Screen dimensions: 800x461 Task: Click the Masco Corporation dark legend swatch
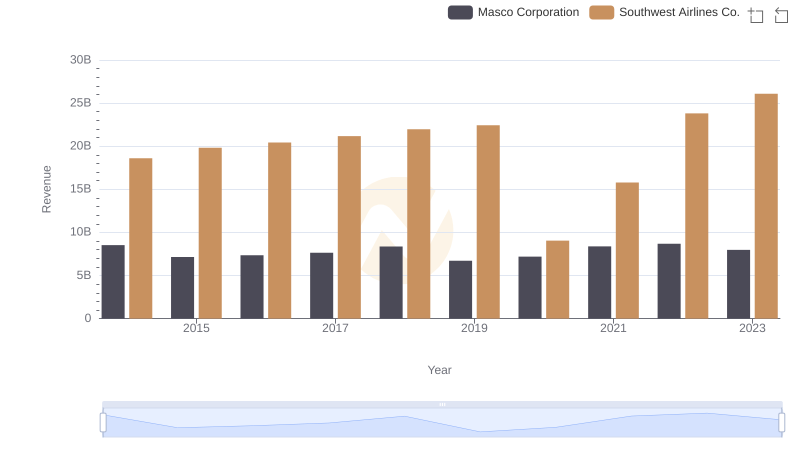point(460,12)
